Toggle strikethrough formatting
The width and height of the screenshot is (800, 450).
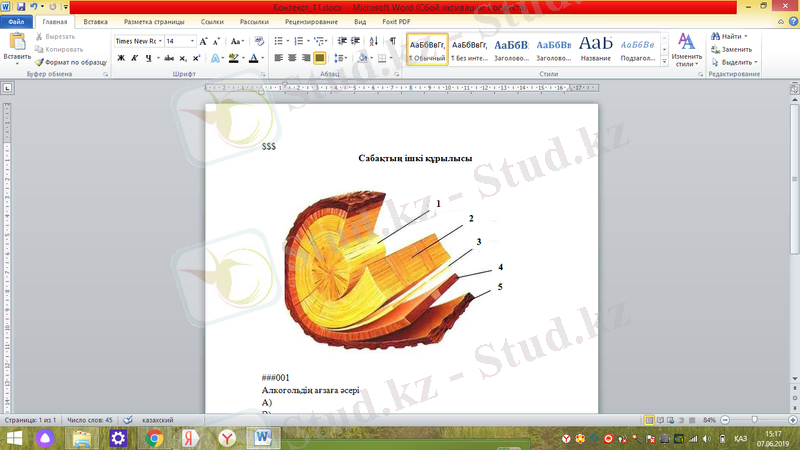pyautogui.click(x=169, y=58)
